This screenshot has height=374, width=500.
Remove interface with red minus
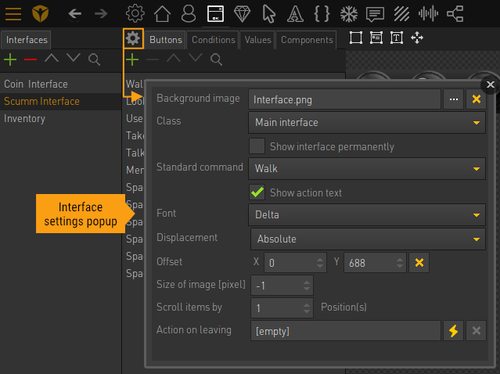pos(30,59)
